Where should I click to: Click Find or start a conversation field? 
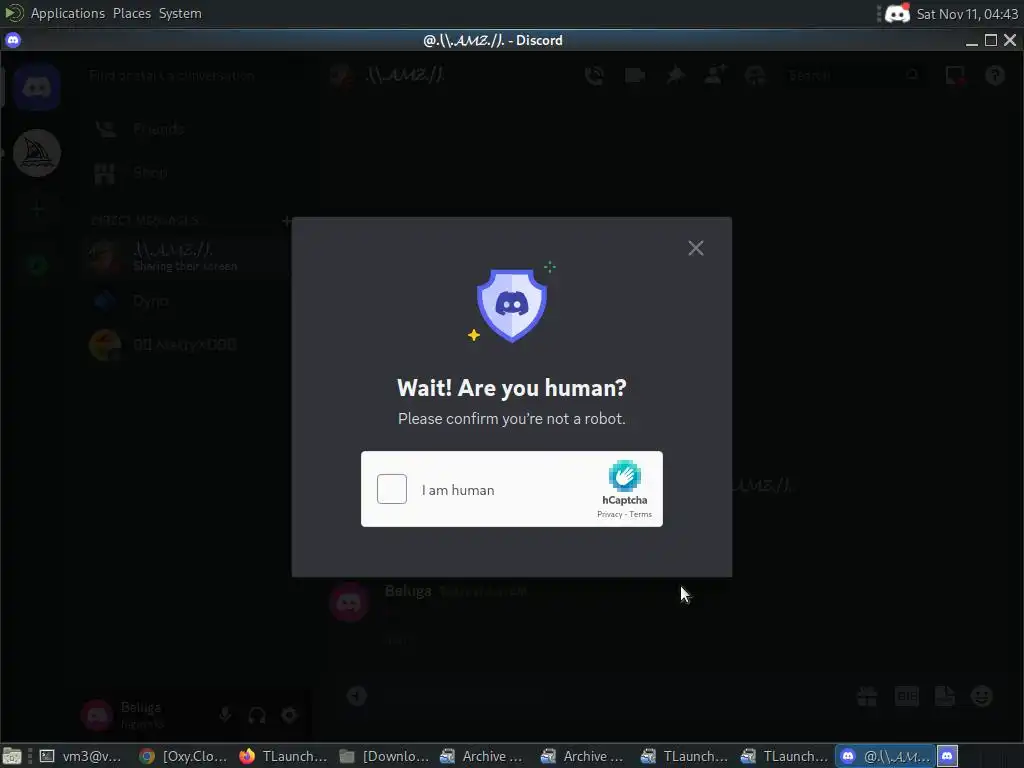pos(189,75)
